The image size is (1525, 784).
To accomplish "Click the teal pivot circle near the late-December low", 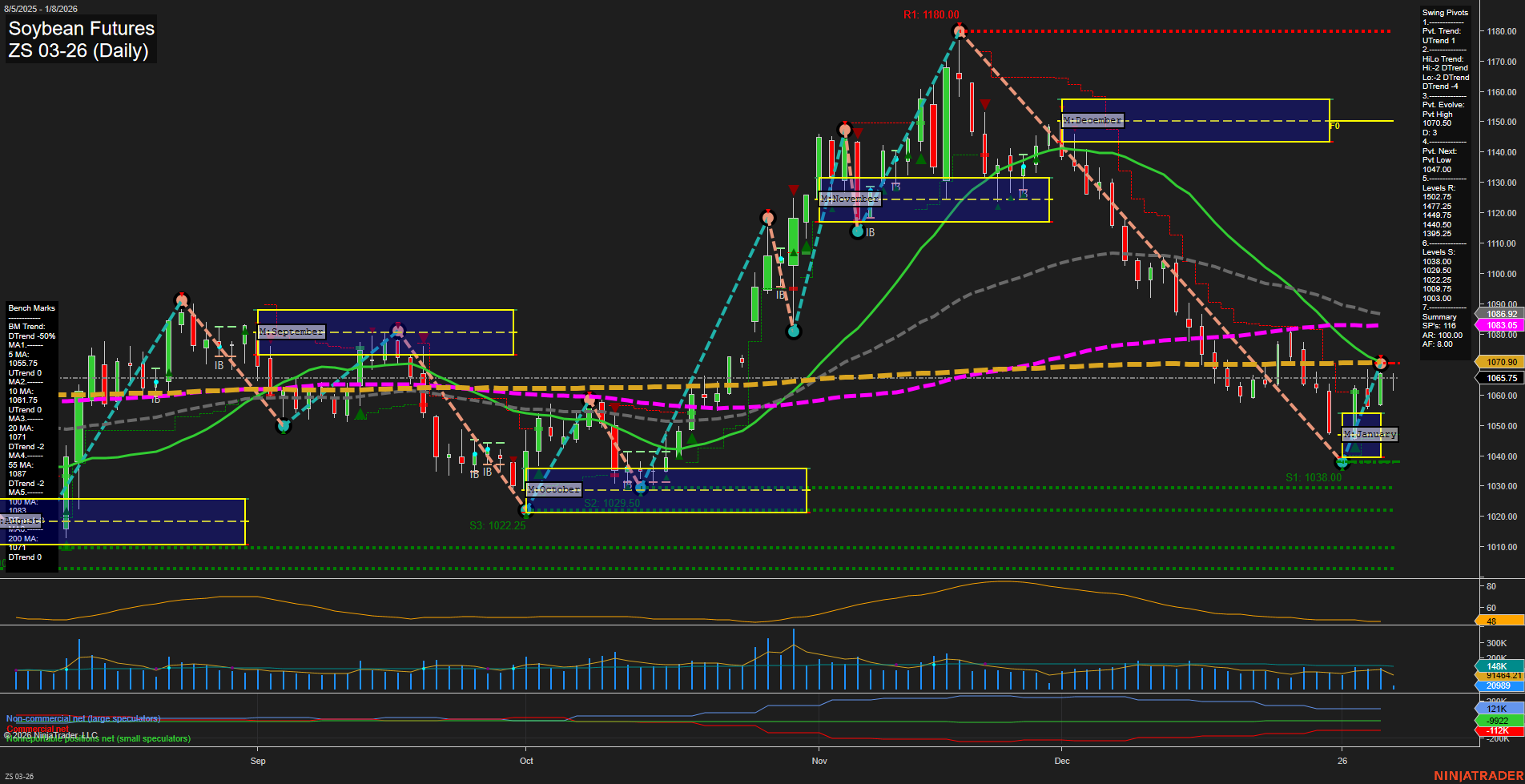I will [x=1342, y=461].
